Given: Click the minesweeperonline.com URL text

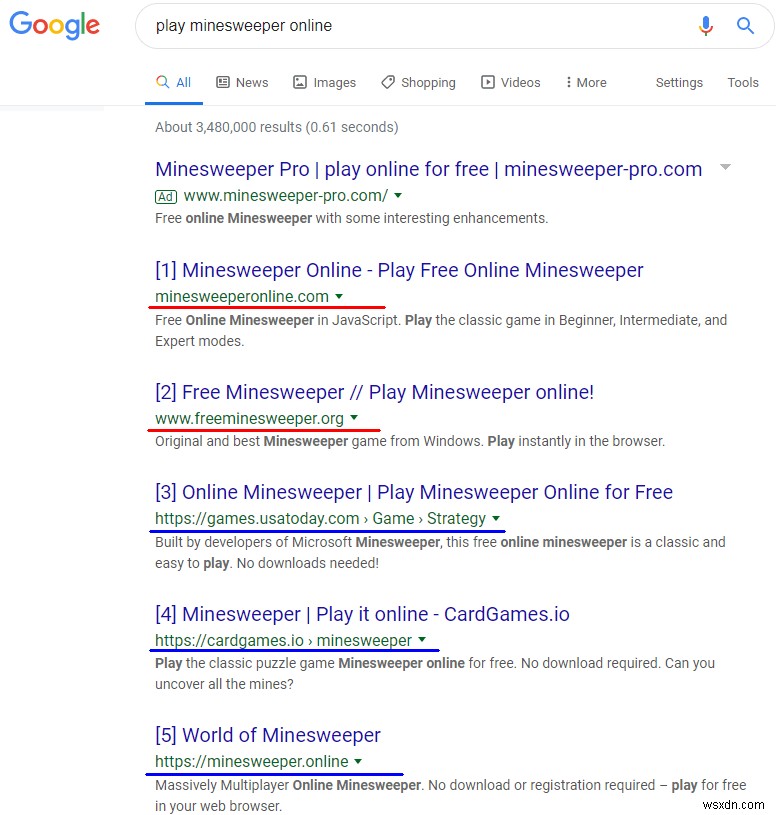Looking at the screenshot, I should [242, 296].
